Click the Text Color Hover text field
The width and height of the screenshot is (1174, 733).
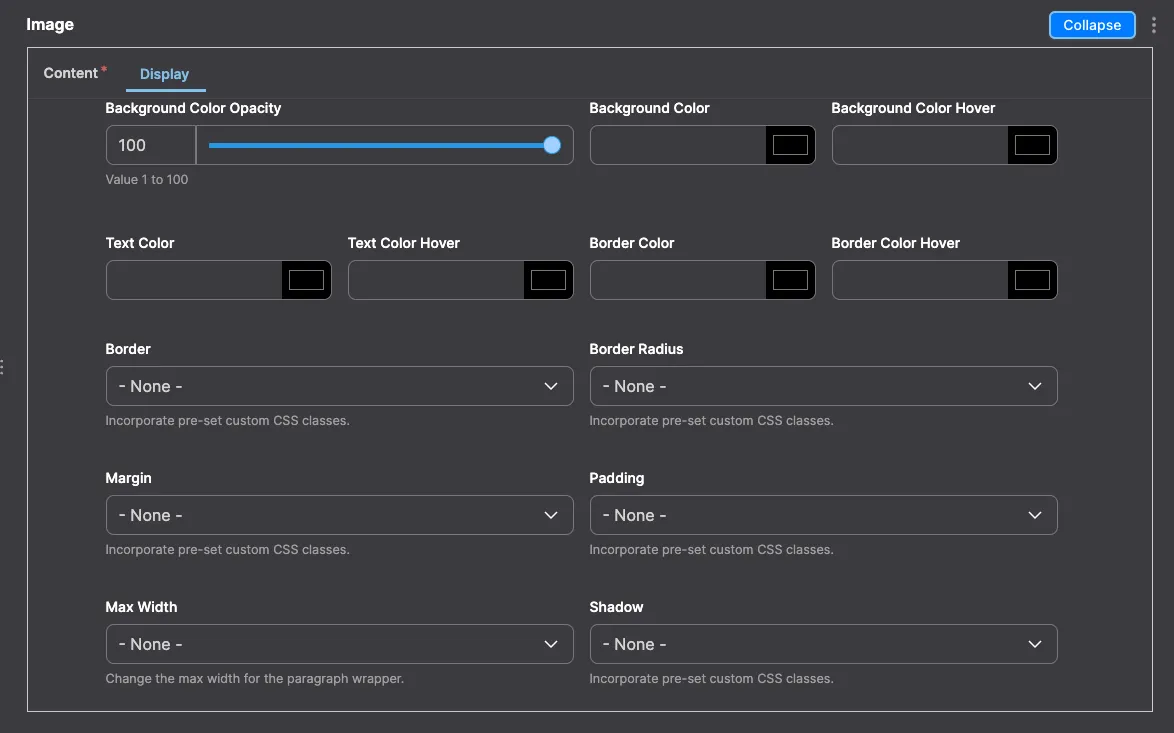(x=437, y=280)
